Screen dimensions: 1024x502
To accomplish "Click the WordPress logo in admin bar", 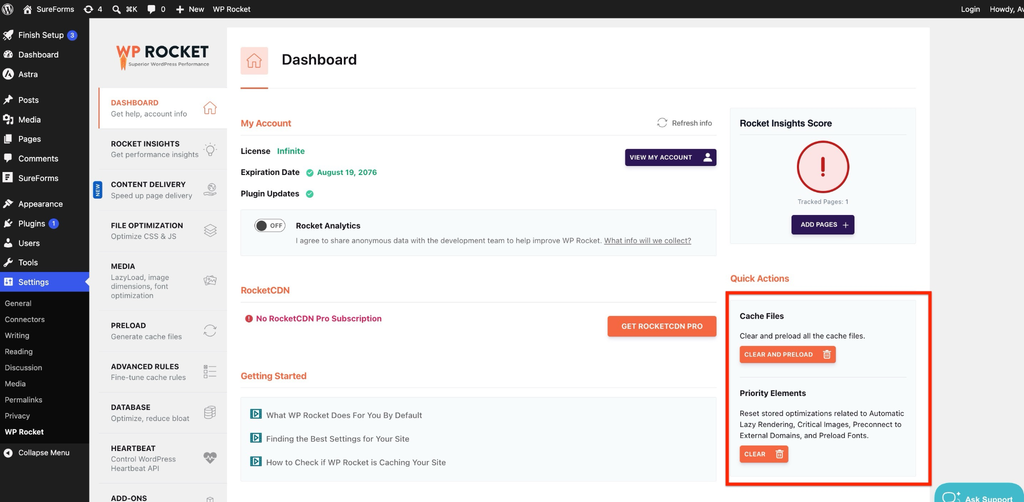I will (x=7, y=9).
